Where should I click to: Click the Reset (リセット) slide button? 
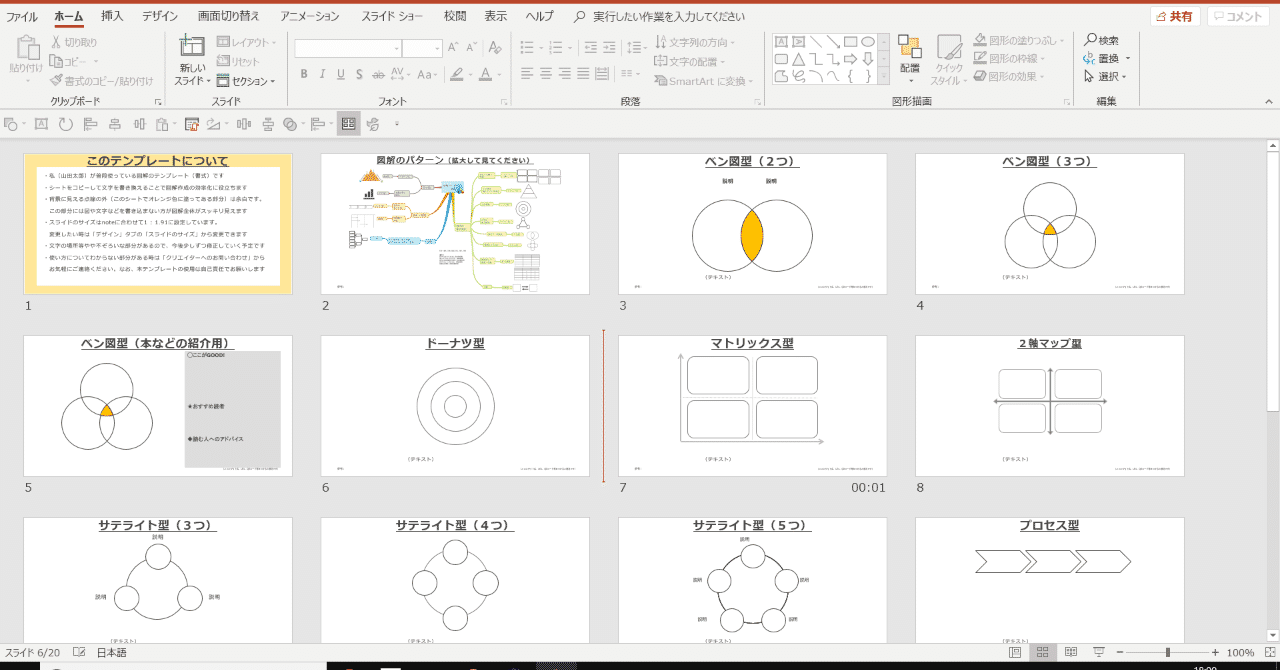pyautogui.click(x=238, y=62)
